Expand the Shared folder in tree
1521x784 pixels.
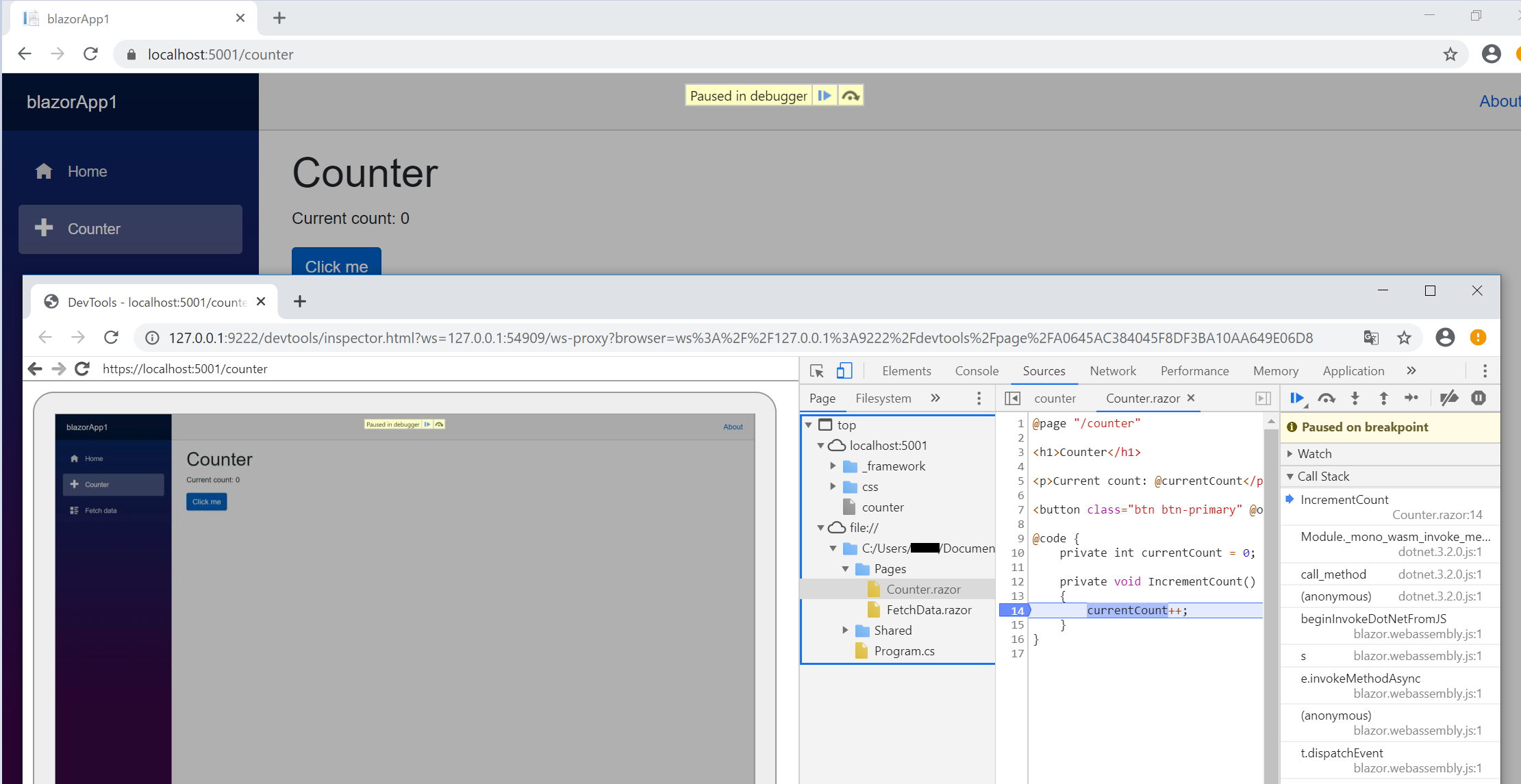845,630
